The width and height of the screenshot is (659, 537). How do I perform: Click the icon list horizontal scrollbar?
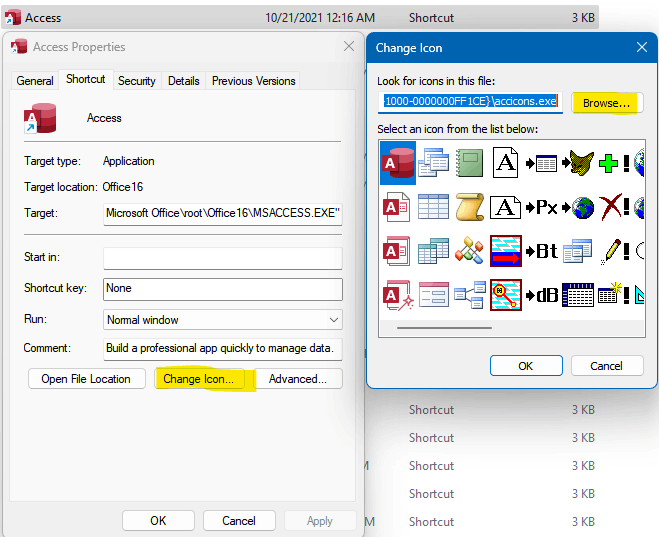point(444,328)
